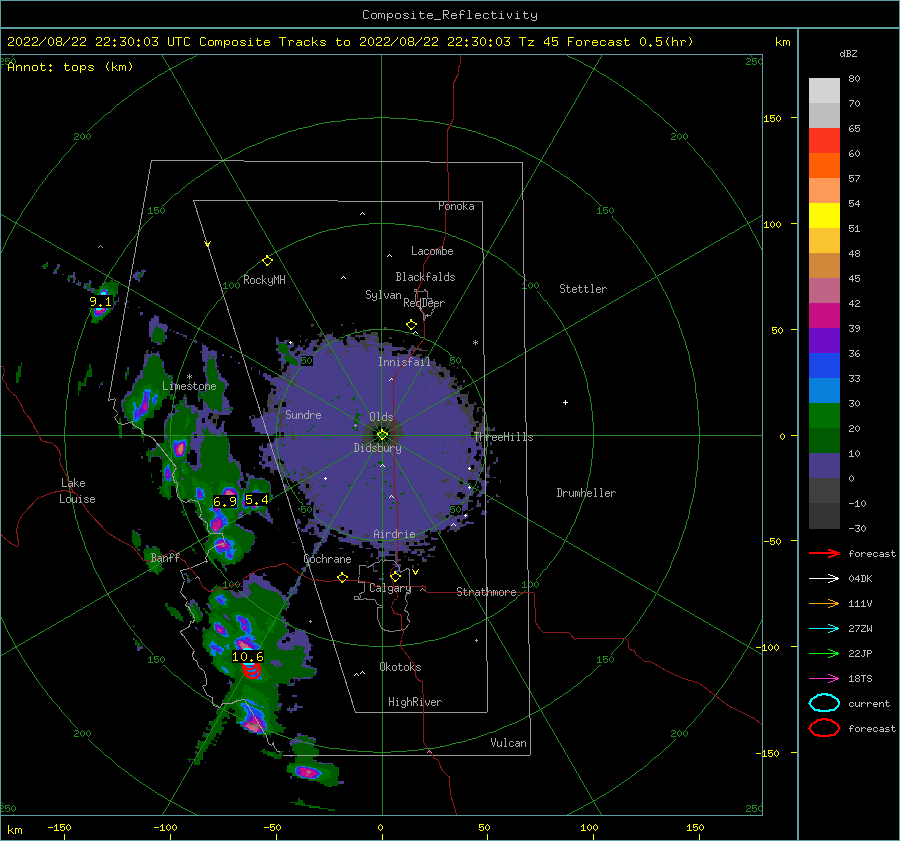The image size is (900, 841).
Task: Click the blue 36 dBZ color swatch
Action: click(x=824, y=366)
